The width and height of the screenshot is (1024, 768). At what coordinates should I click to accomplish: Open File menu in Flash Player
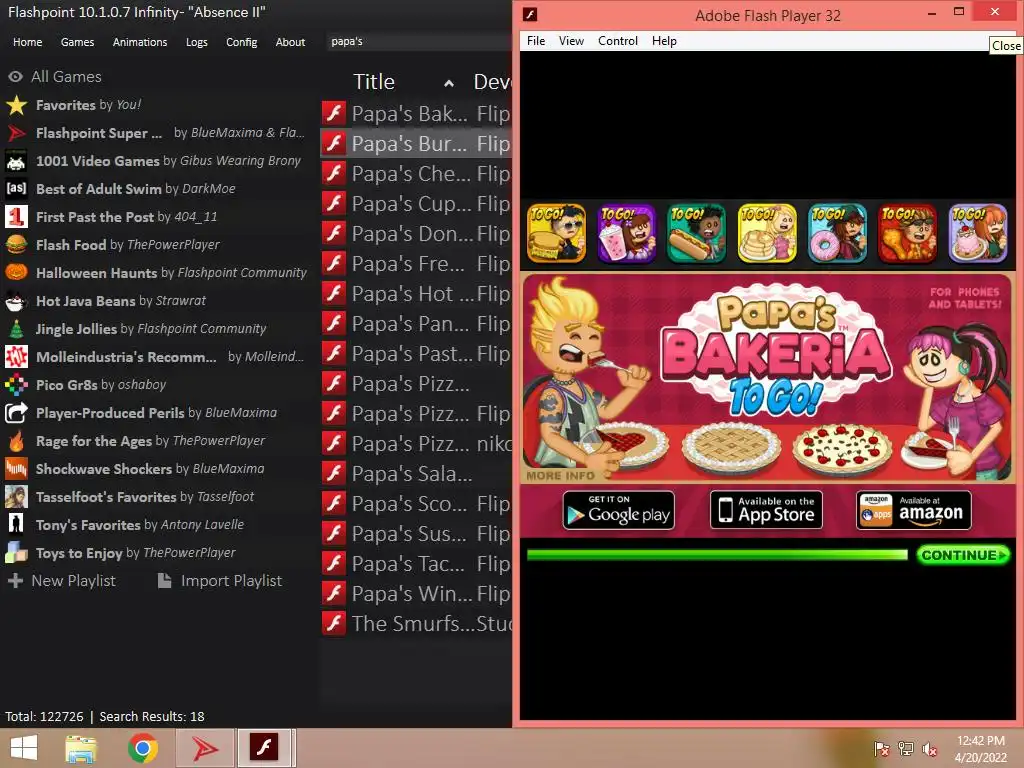536,40
